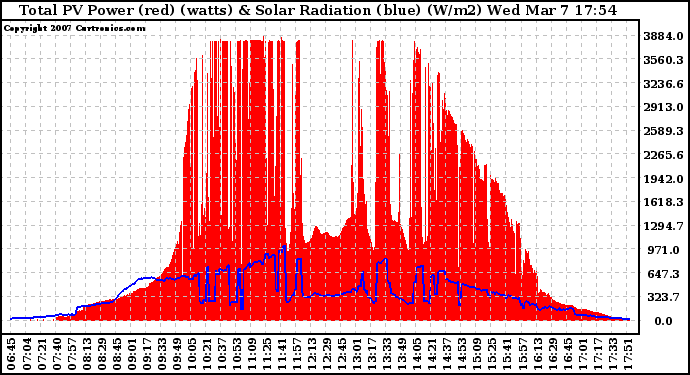Click the chart title text

(x=318, y=10)
